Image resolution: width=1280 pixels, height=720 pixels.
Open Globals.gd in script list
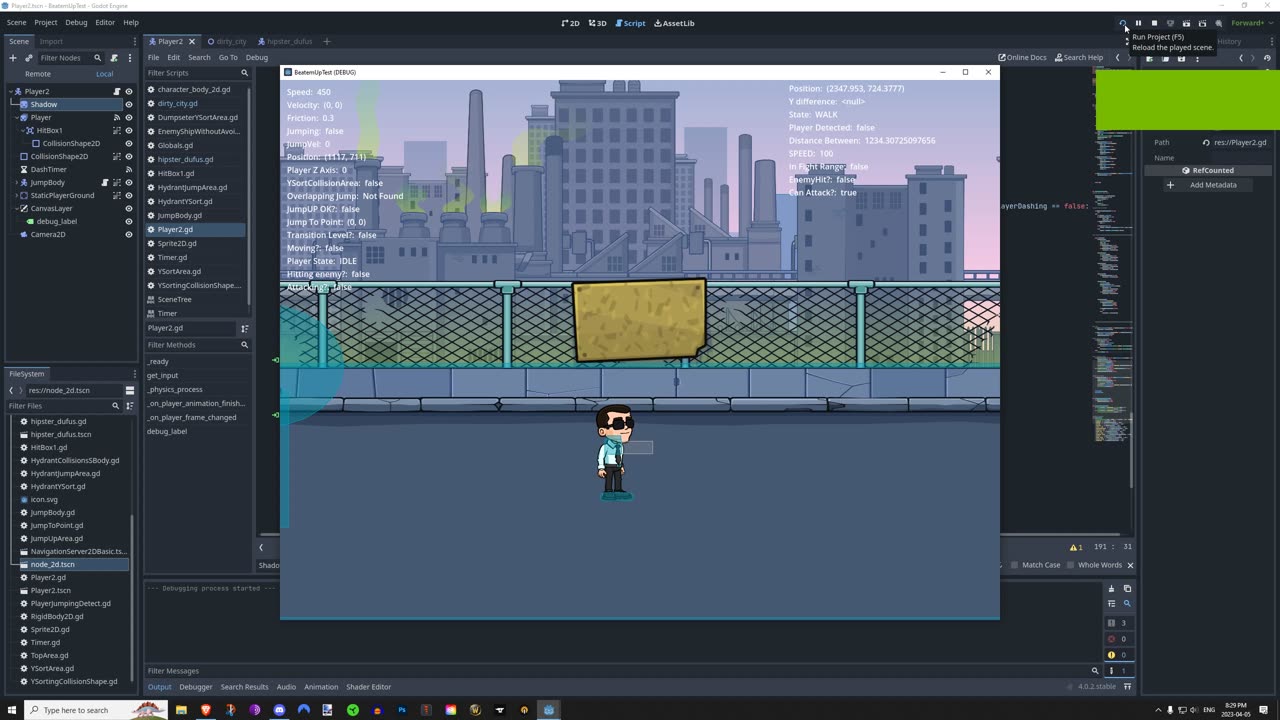(175, 145)
